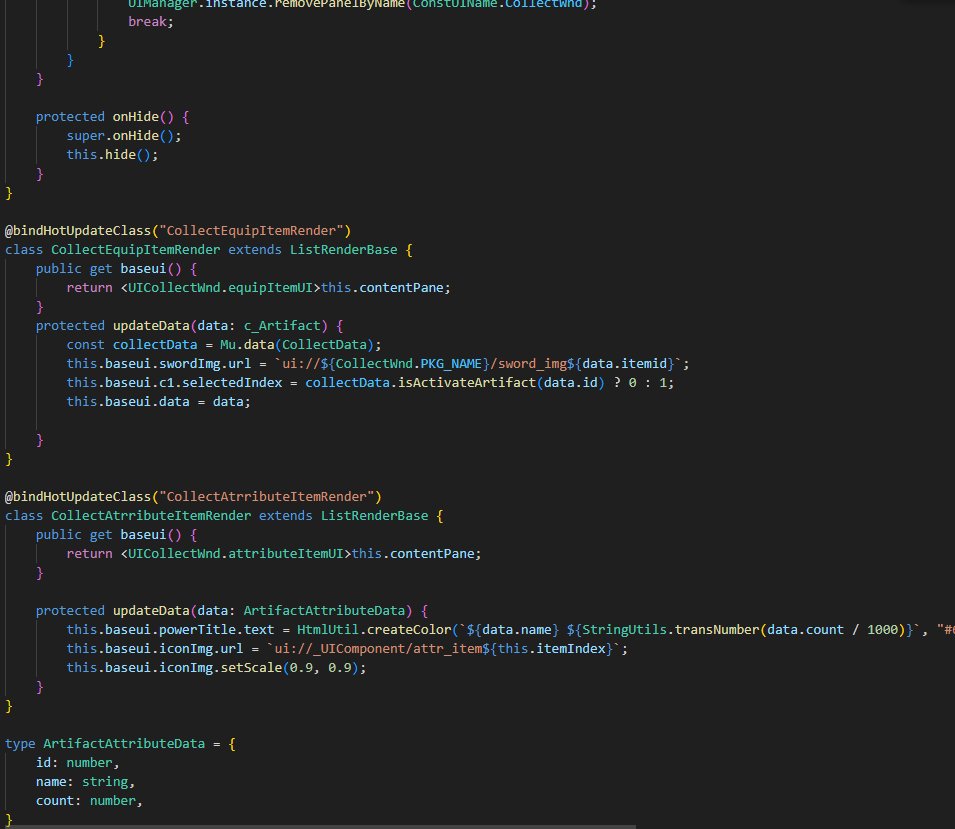955x829 pixels.
Task: Click the "CollectAtrributeItemRender" decorator string
Action: pos(266,496)
